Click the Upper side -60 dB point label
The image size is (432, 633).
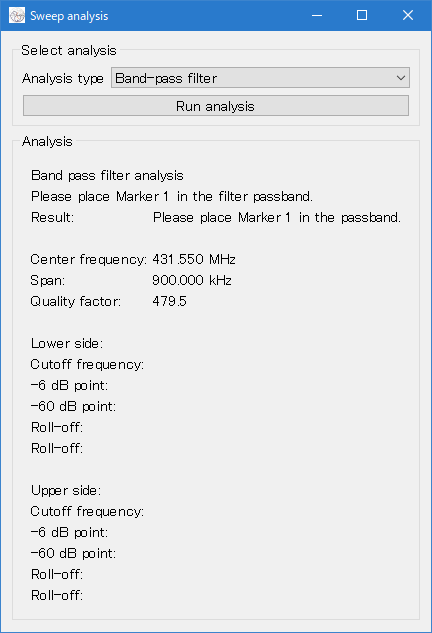coord(73,553)
